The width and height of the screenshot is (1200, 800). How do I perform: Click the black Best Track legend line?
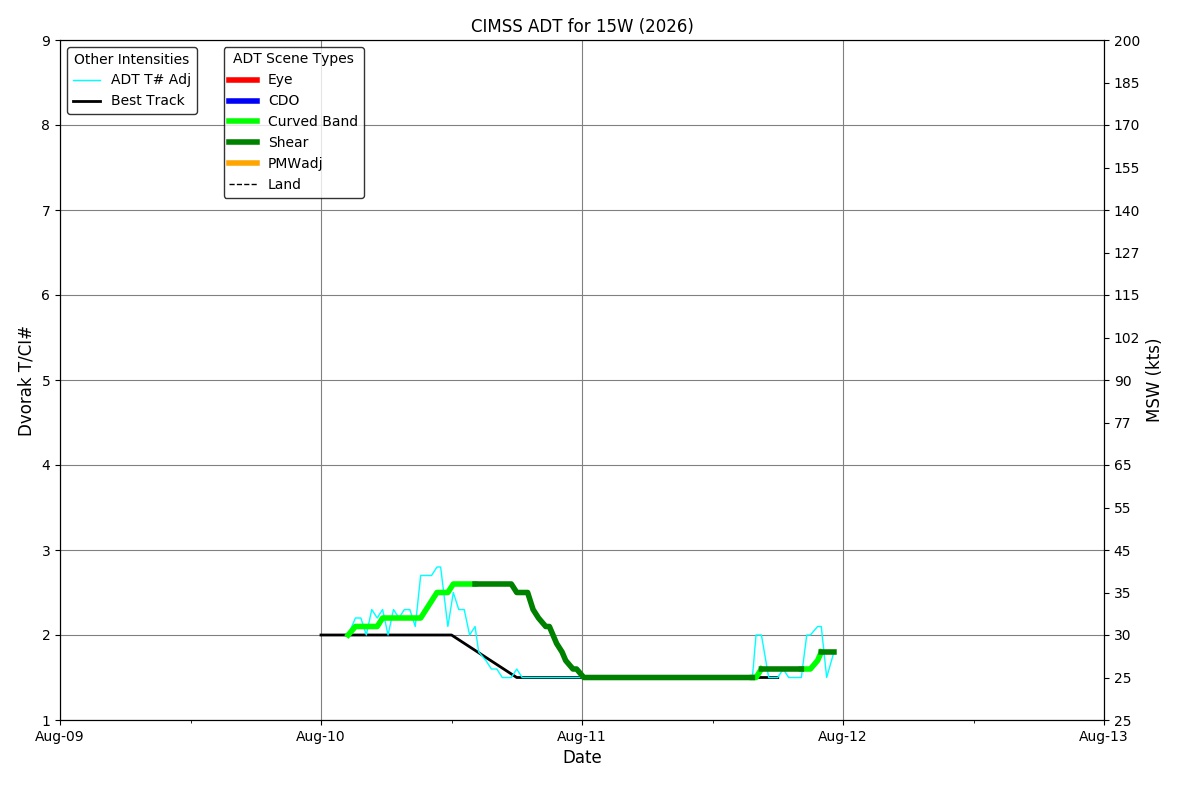pos(87,101)
